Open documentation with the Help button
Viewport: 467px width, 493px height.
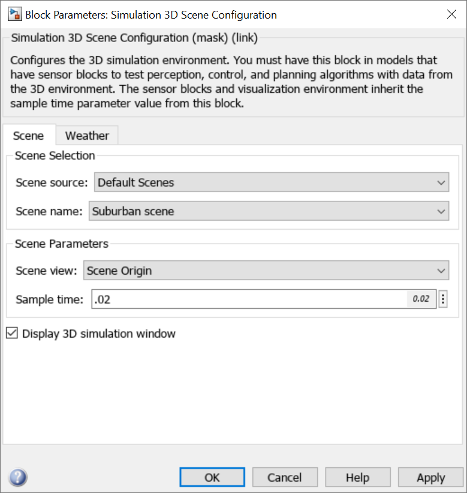pos(358,477)
